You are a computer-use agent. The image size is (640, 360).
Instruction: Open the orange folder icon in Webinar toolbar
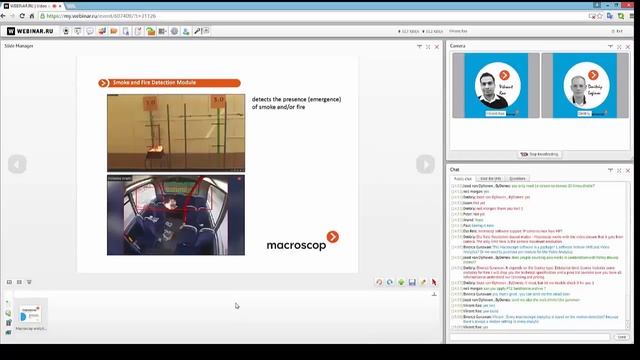click(114, 31)
